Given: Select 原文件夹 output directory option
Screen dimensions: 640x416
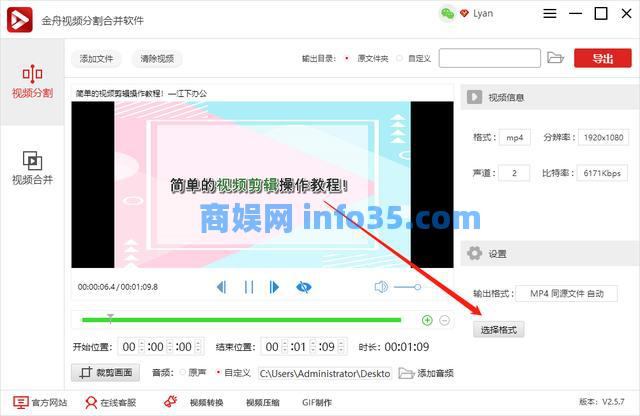Looking at the screenshot, I should point(347,58).
